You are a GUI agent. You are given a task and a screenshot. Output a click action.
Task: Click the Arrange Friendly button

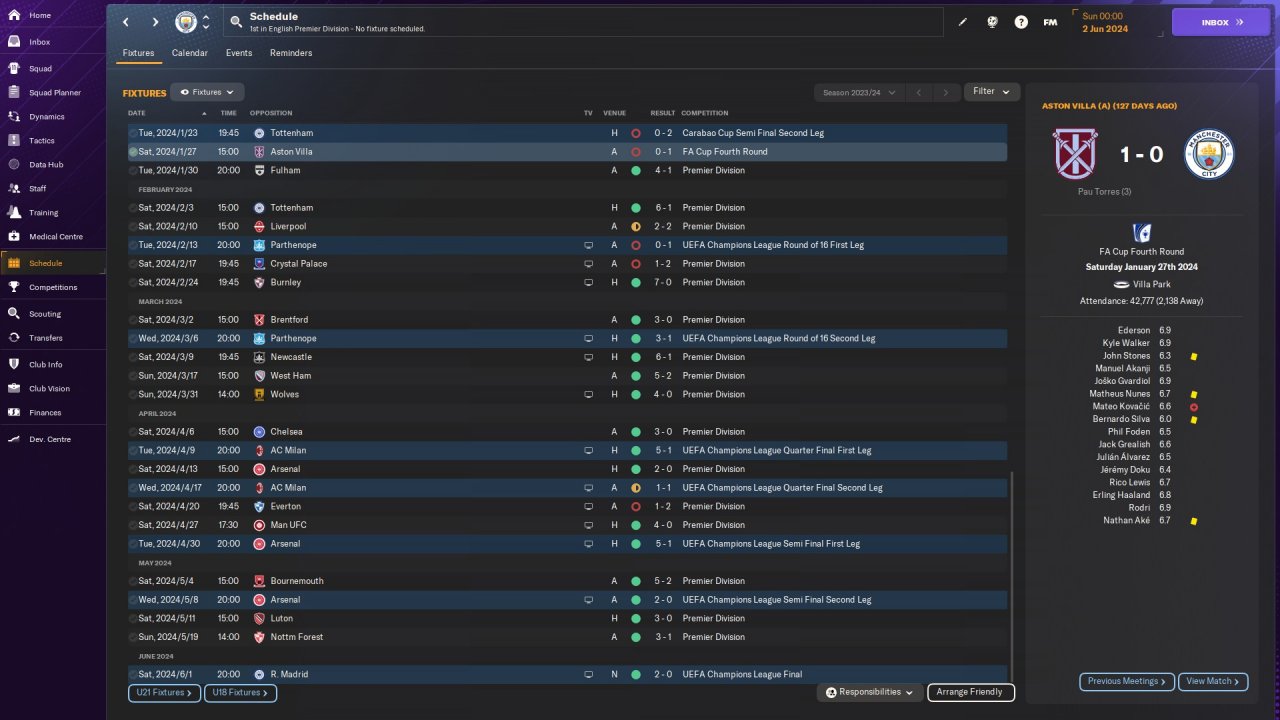tap(970, 692)
